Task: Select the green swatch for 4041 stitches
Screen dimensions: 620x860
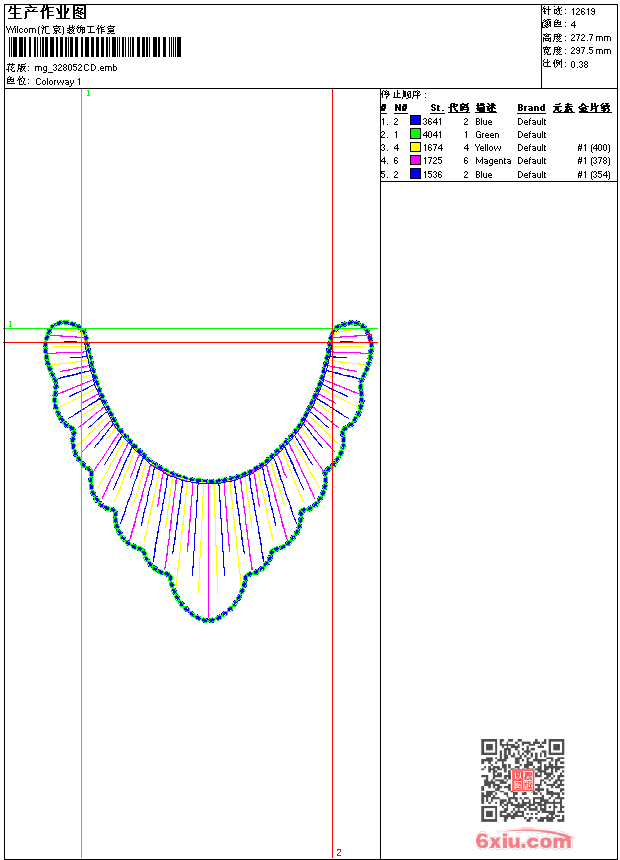Action: (415, 134)
